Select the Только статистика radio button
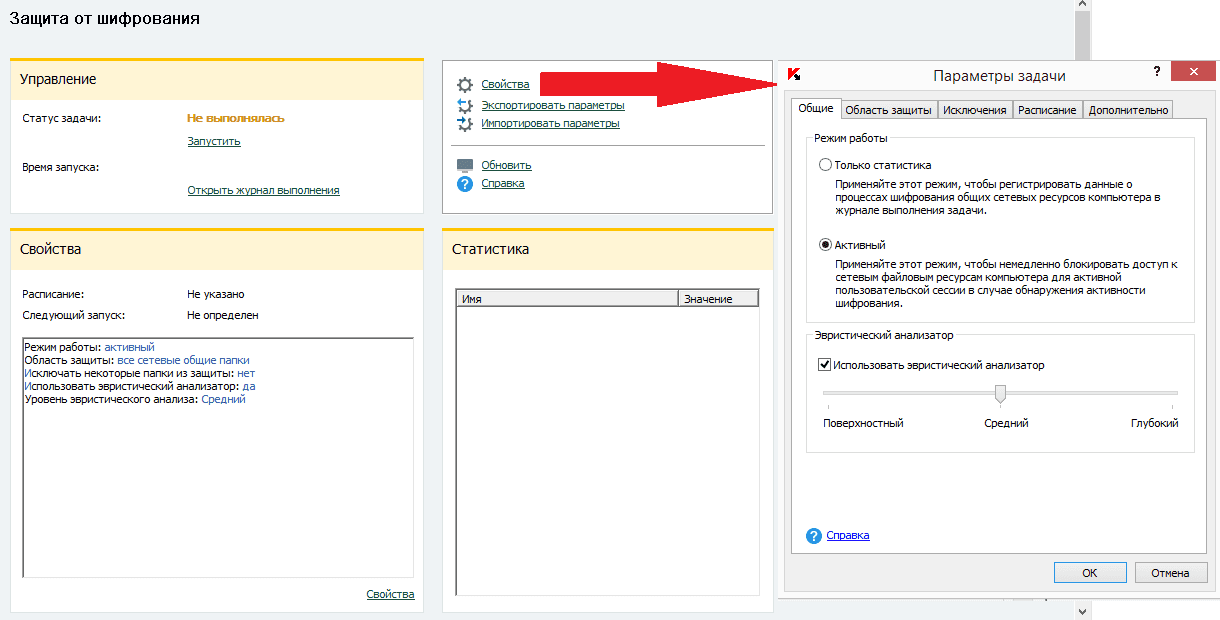The image size is (1220, 620). tap(825, 165)
